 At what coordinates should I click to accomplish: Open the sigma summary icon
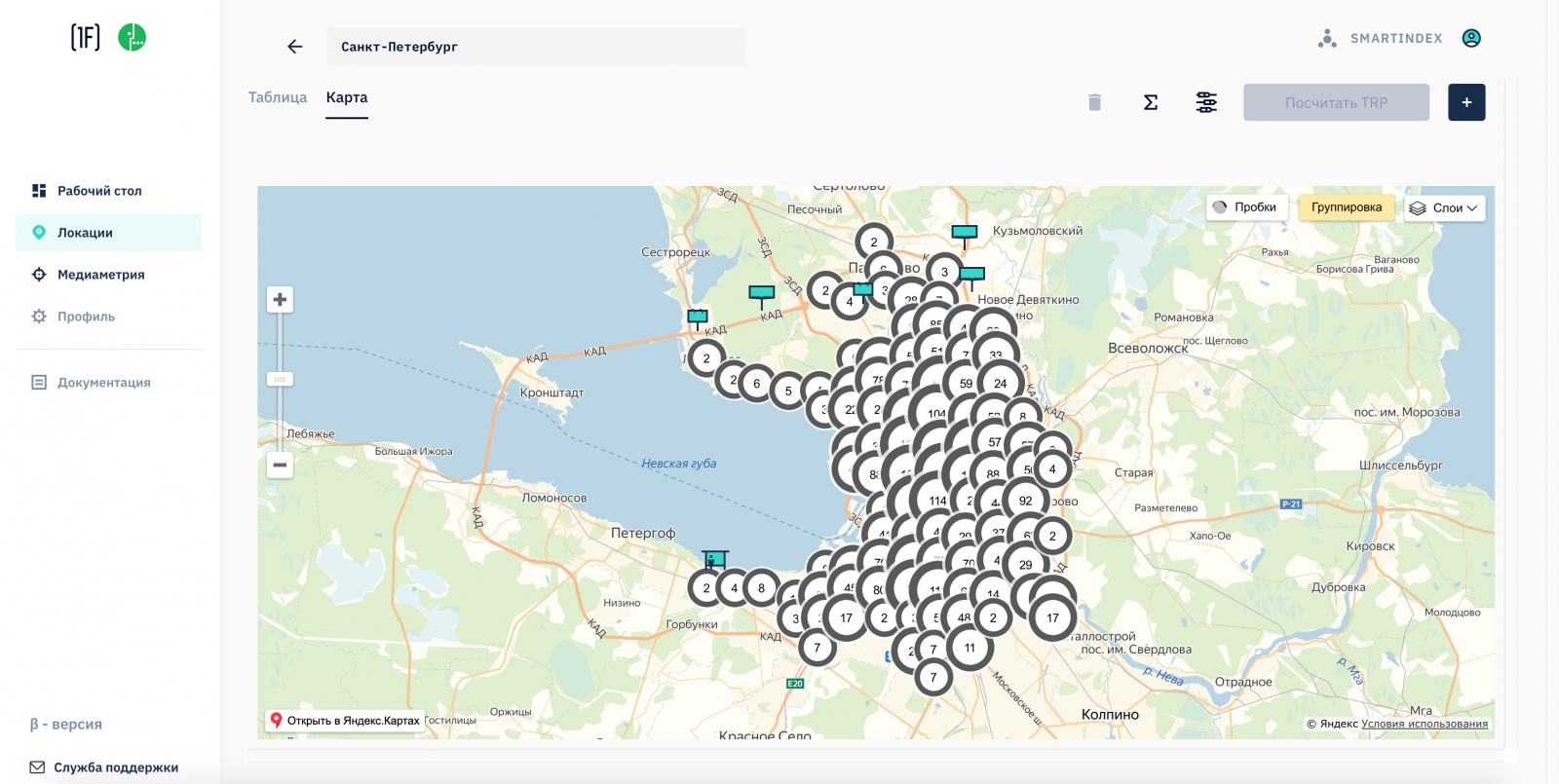point(1151,102)
